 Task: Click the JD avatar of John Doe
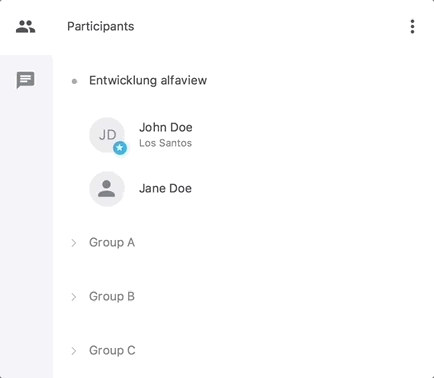[x=107, y=135]
